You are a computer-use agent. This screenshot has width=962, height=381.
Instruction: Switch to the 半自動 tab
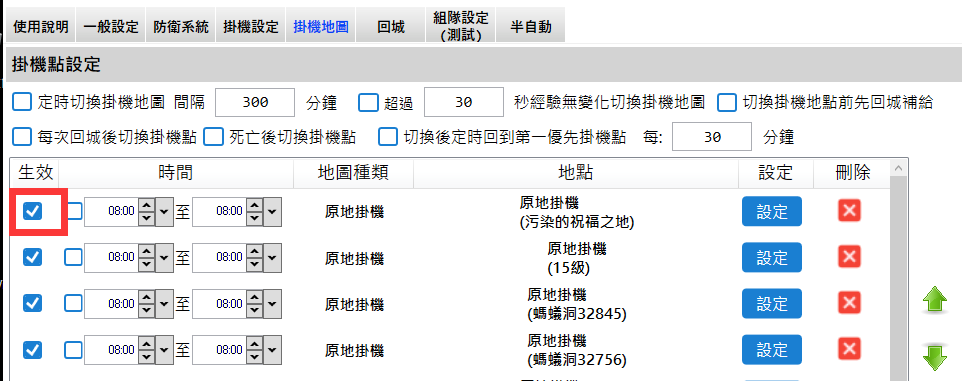(x=531, y=26)
